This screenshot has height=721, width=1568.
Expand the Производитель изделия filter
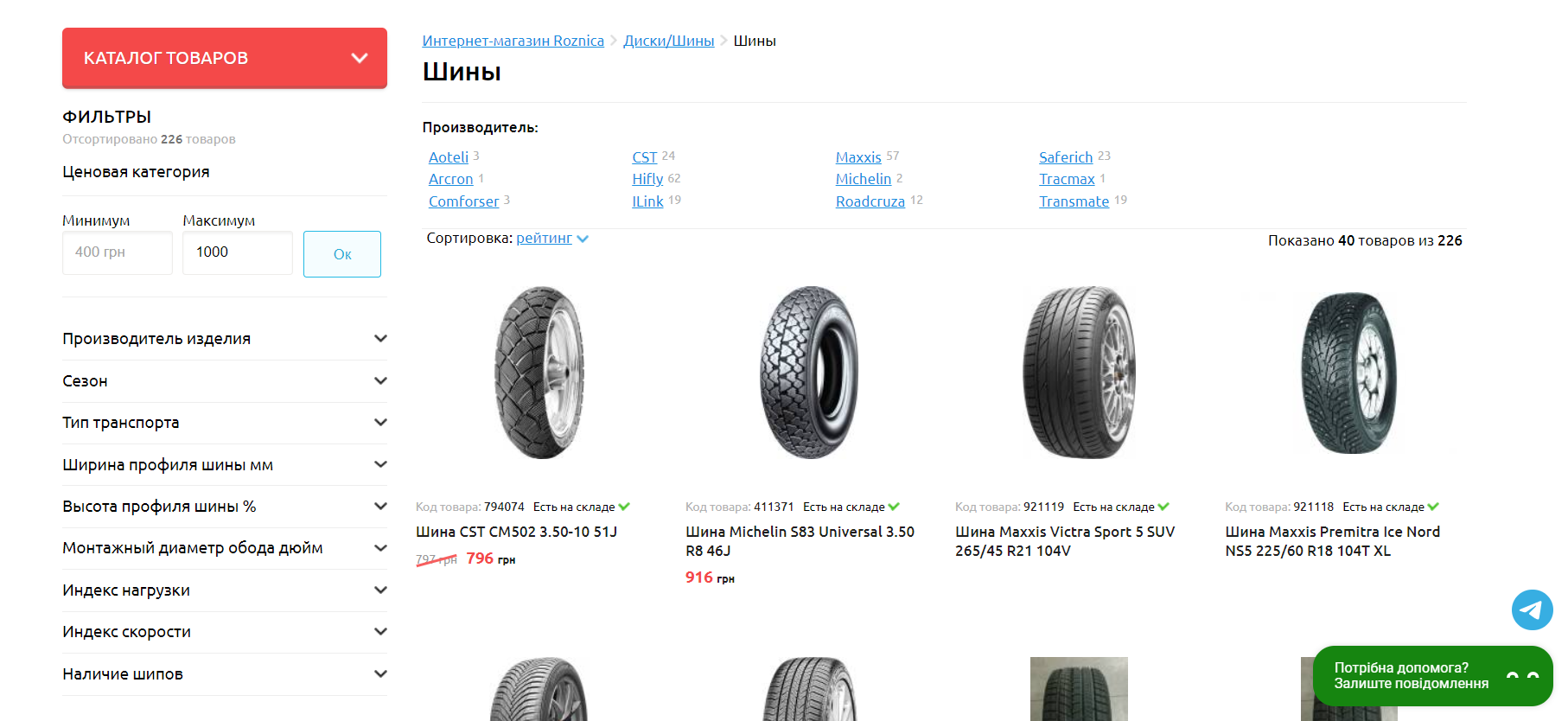(225, 339)
